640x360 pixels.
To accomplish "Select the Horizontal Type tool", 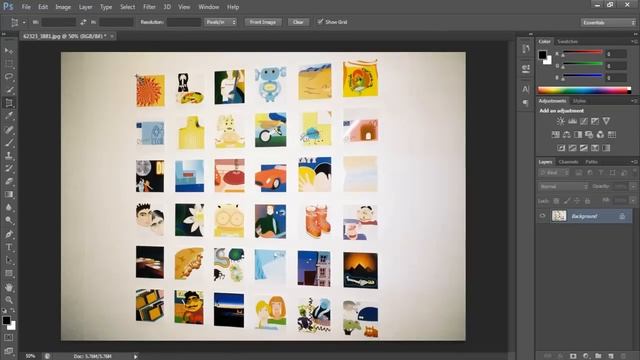I will [9, 247].
